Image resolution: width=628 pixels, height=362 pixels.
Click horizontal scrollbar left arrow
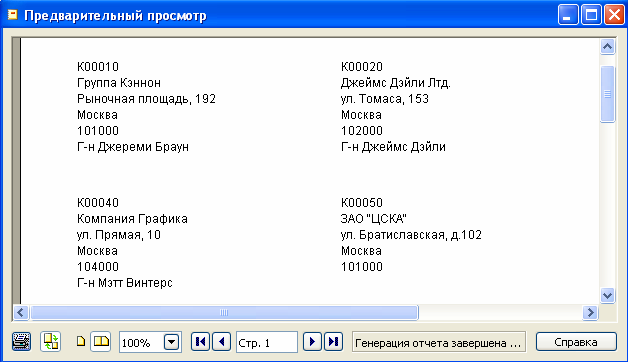pos(21,312)
